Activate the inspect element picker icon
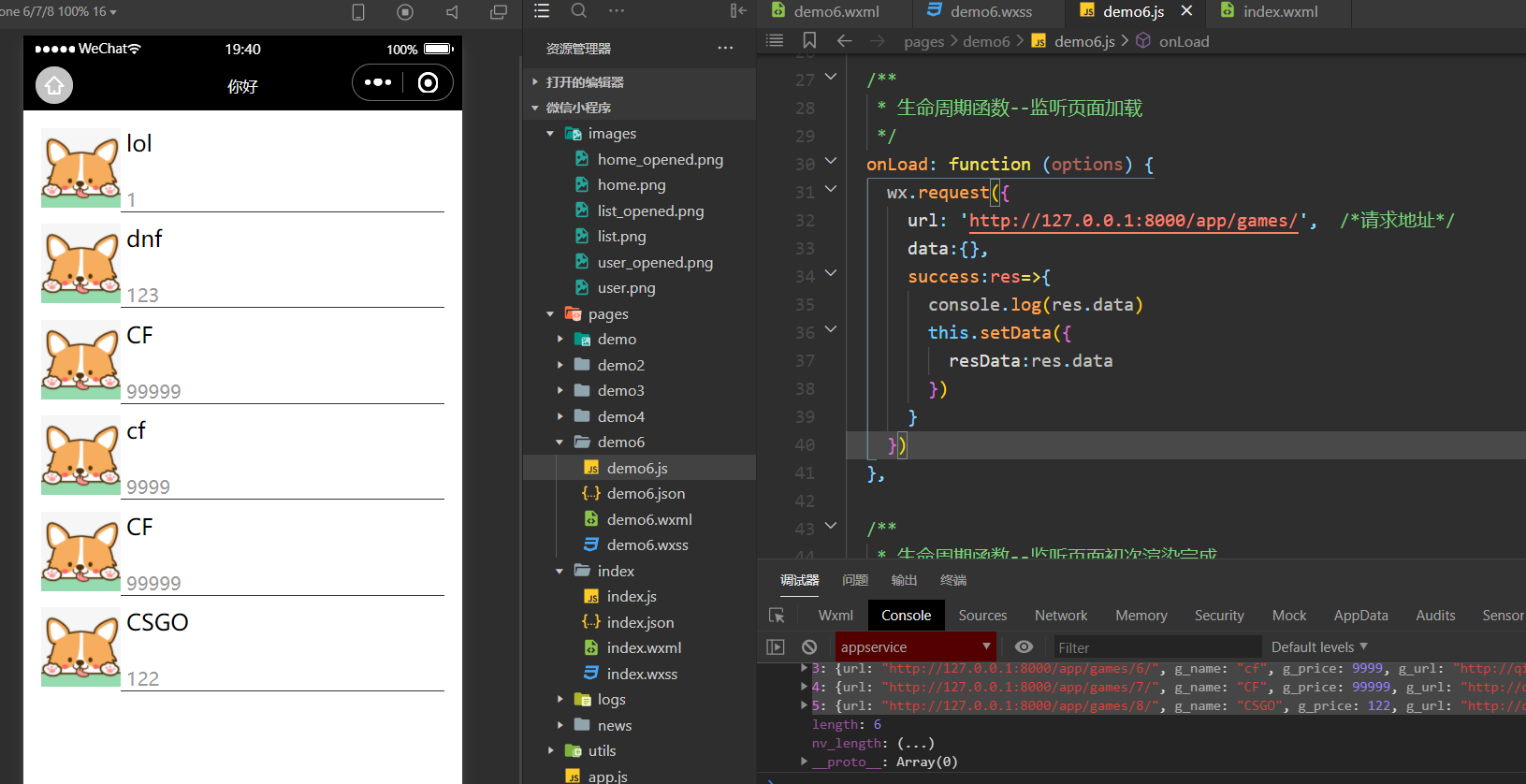 pos(777,615)
